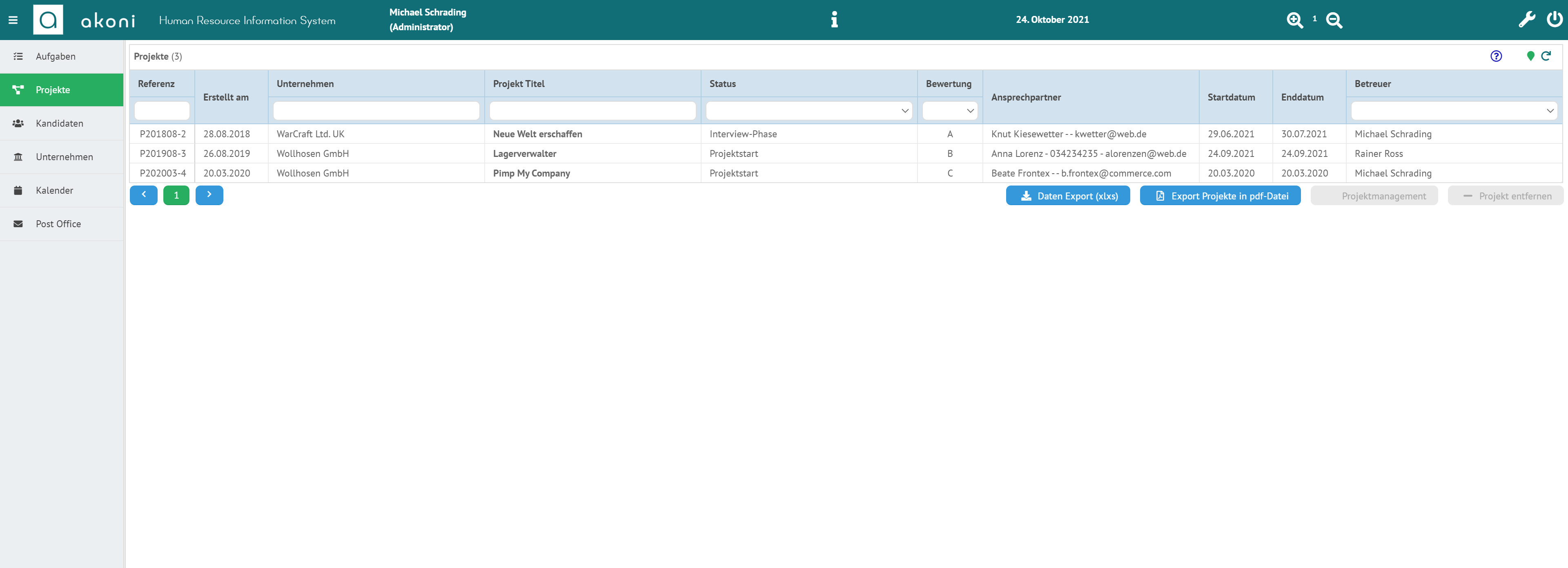
Task: Click the zoom in magnifier icon
Action: 1295,20
